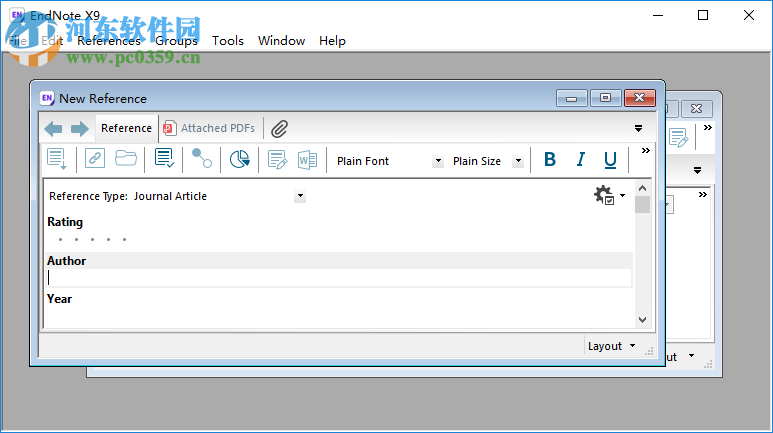Open the Tools menu
Viewport: 773px width, 433px height.
(x=228, y=41)
